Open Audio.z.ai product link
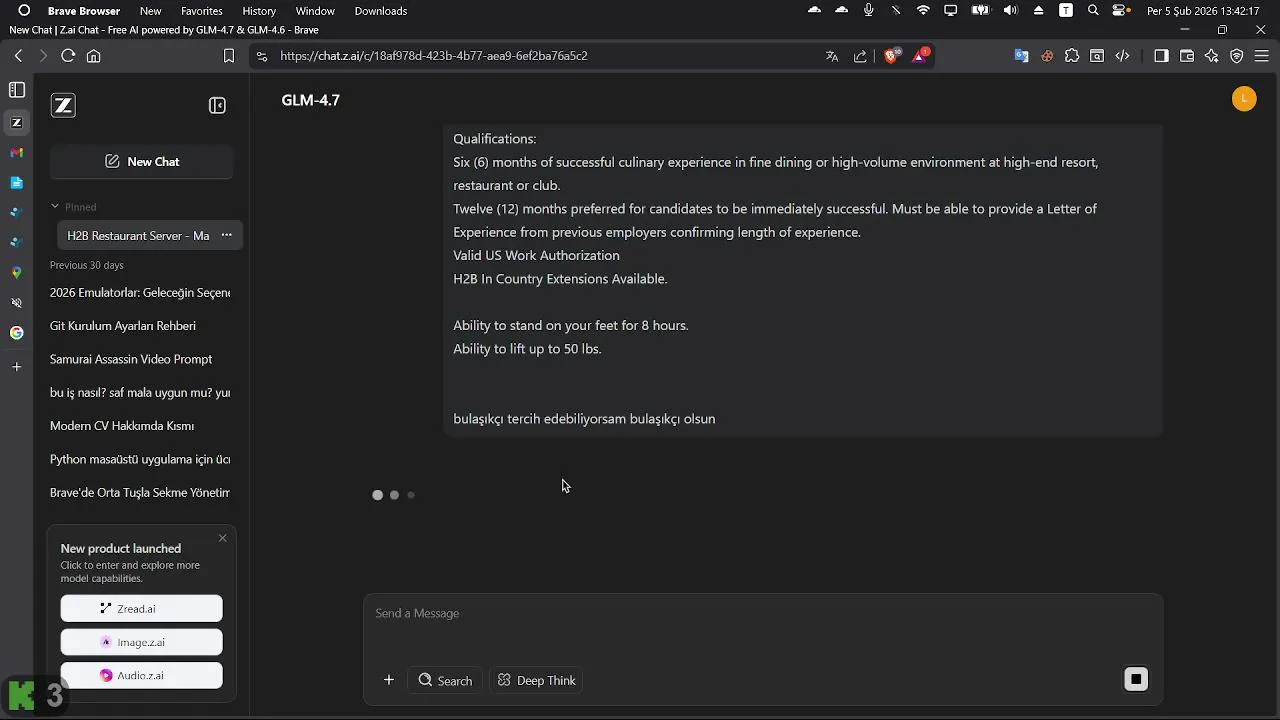Viewport: 1280px width, 720px height. click(141, 675)
